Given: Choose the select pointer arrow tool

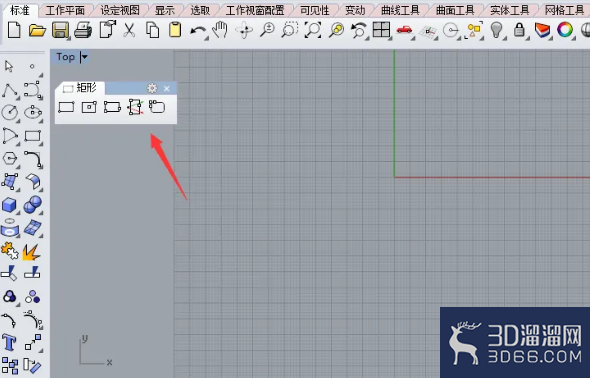Looking at the screenshot, I should [9, 66].
